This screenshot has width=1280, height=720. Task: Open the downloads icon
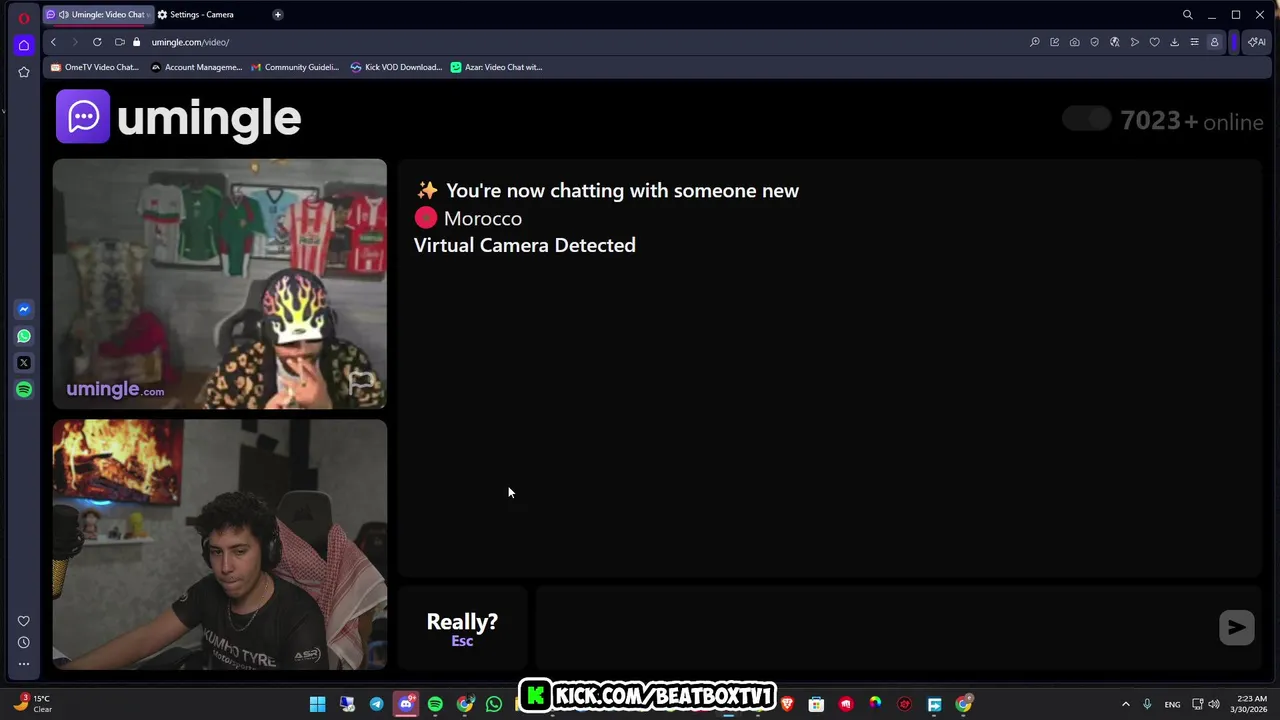coord(1175,42)
